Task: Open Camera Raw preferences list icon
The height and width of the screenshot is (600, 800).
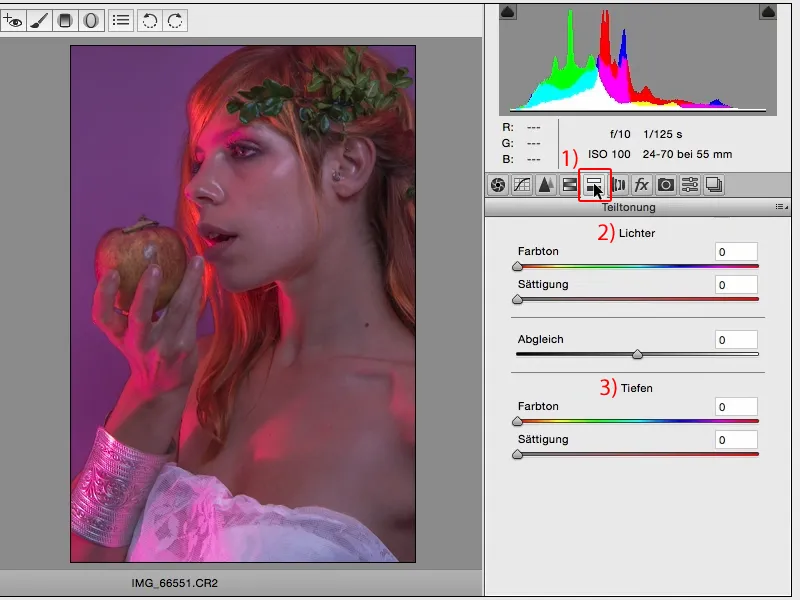Action: click(x=121, y=20)
